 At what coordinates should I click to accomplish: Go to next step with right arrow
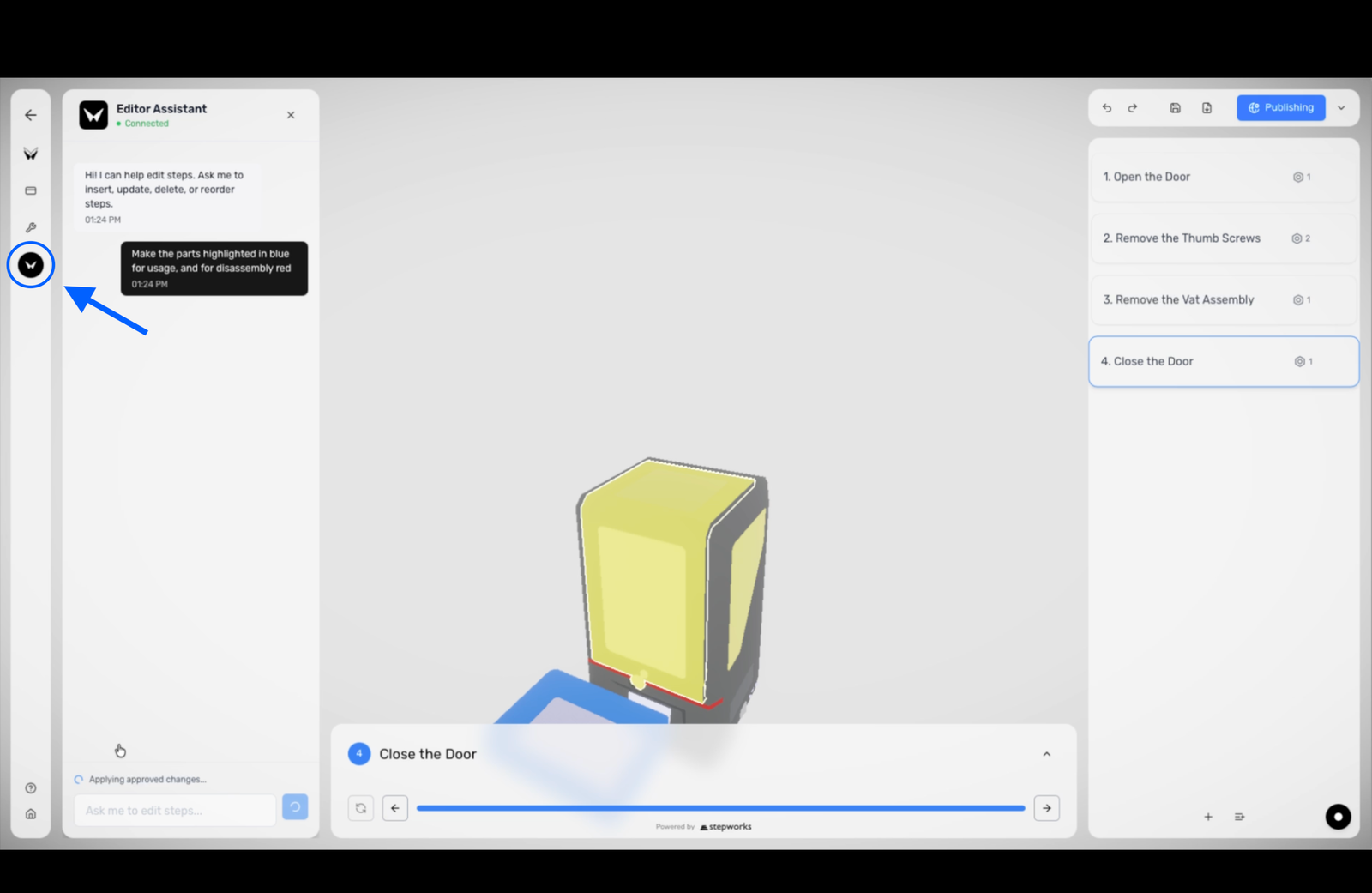[x=1047, y=808]
